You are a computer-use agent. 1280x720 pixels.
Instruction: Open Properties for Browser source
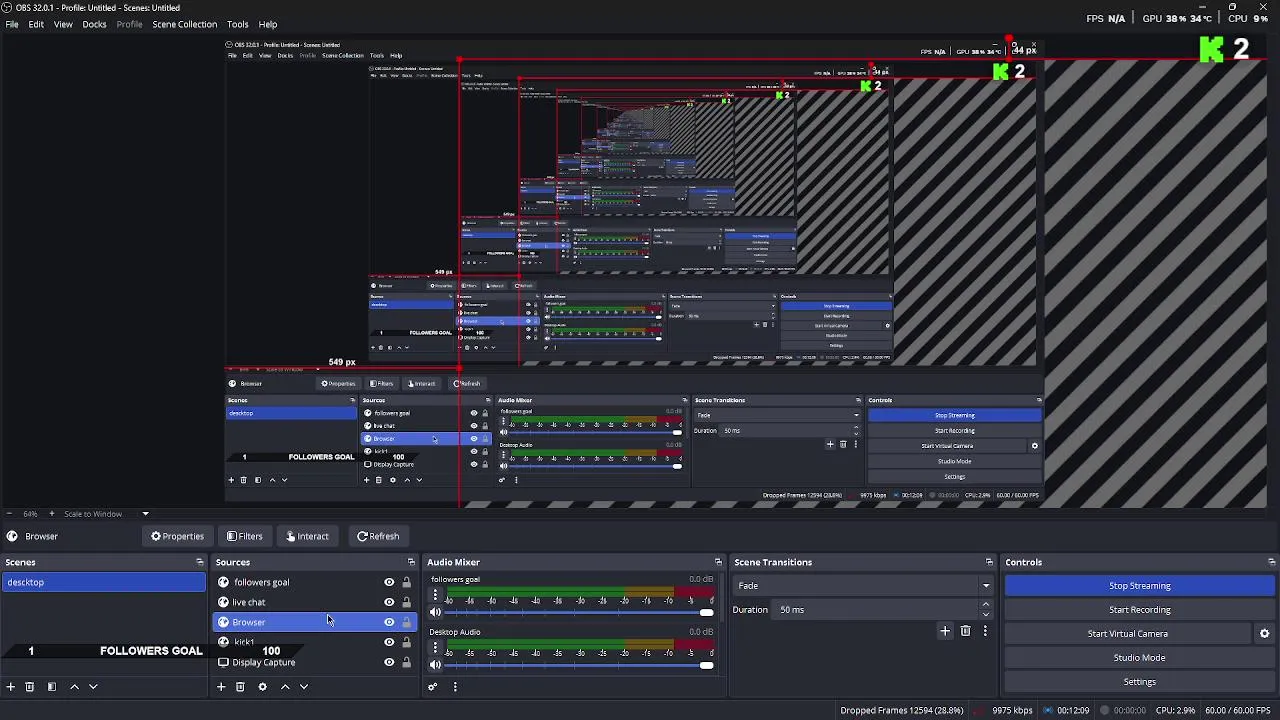pos(177,536)
